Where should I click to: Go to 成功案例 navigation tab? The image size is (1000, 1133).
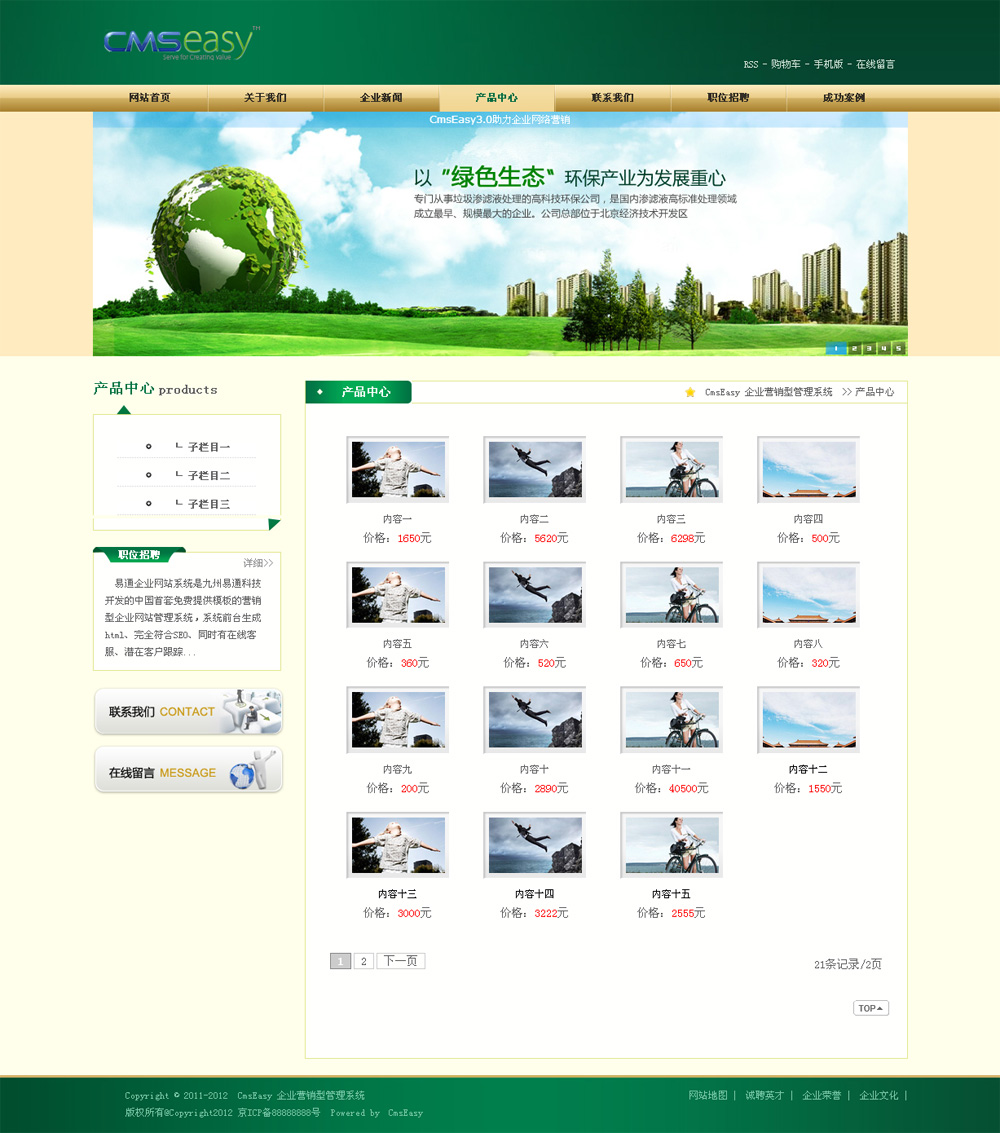[x=843, y=98]
